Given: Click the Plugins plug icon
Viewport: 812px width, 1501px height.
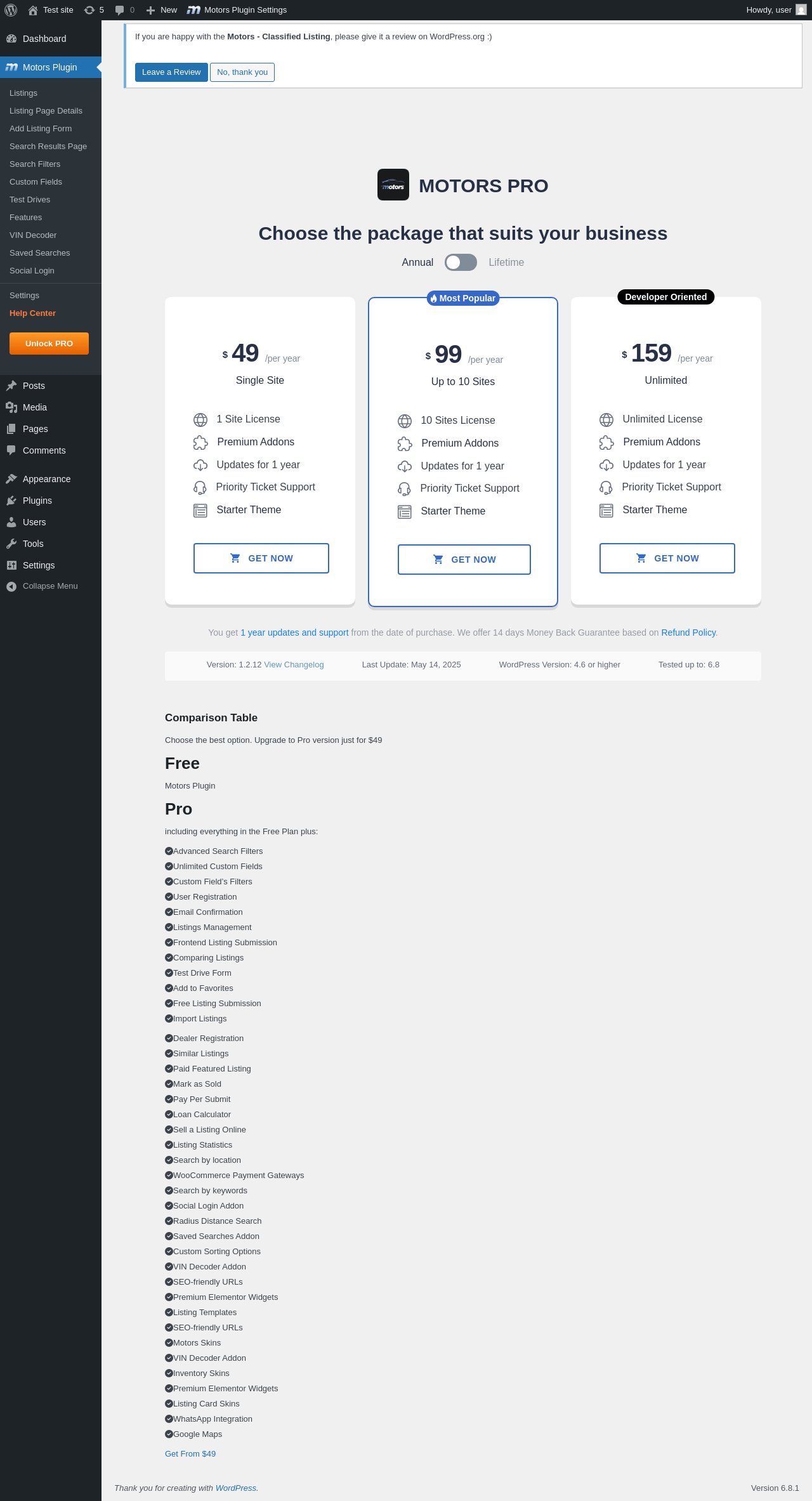Looking at the screenshot, I should 11,501.
